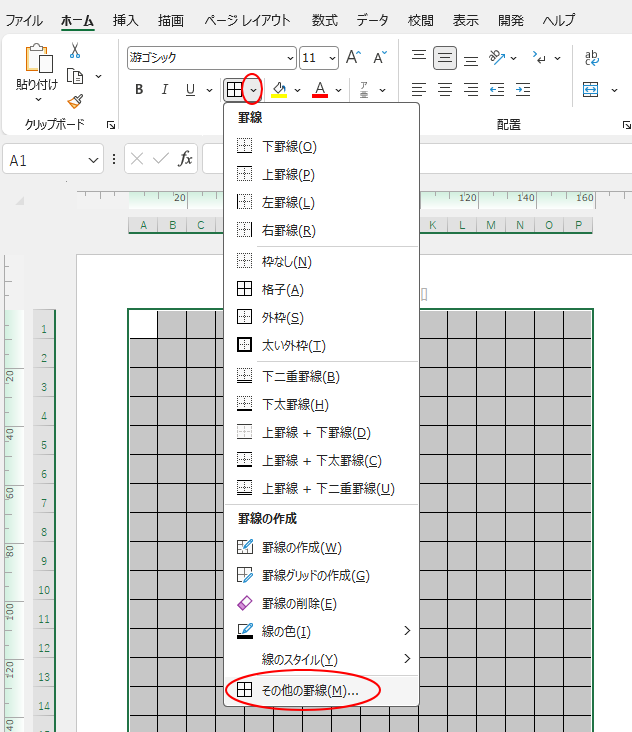Choose 枠なし(N) no border
The image size is (632, 732).
click(x=322, y=261)
